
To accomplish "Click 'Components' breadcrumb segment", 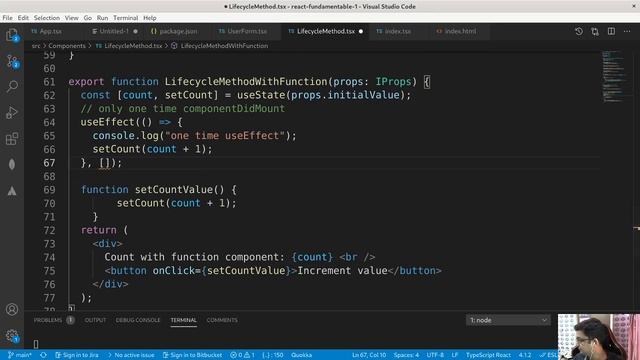I will pos(67,46).
